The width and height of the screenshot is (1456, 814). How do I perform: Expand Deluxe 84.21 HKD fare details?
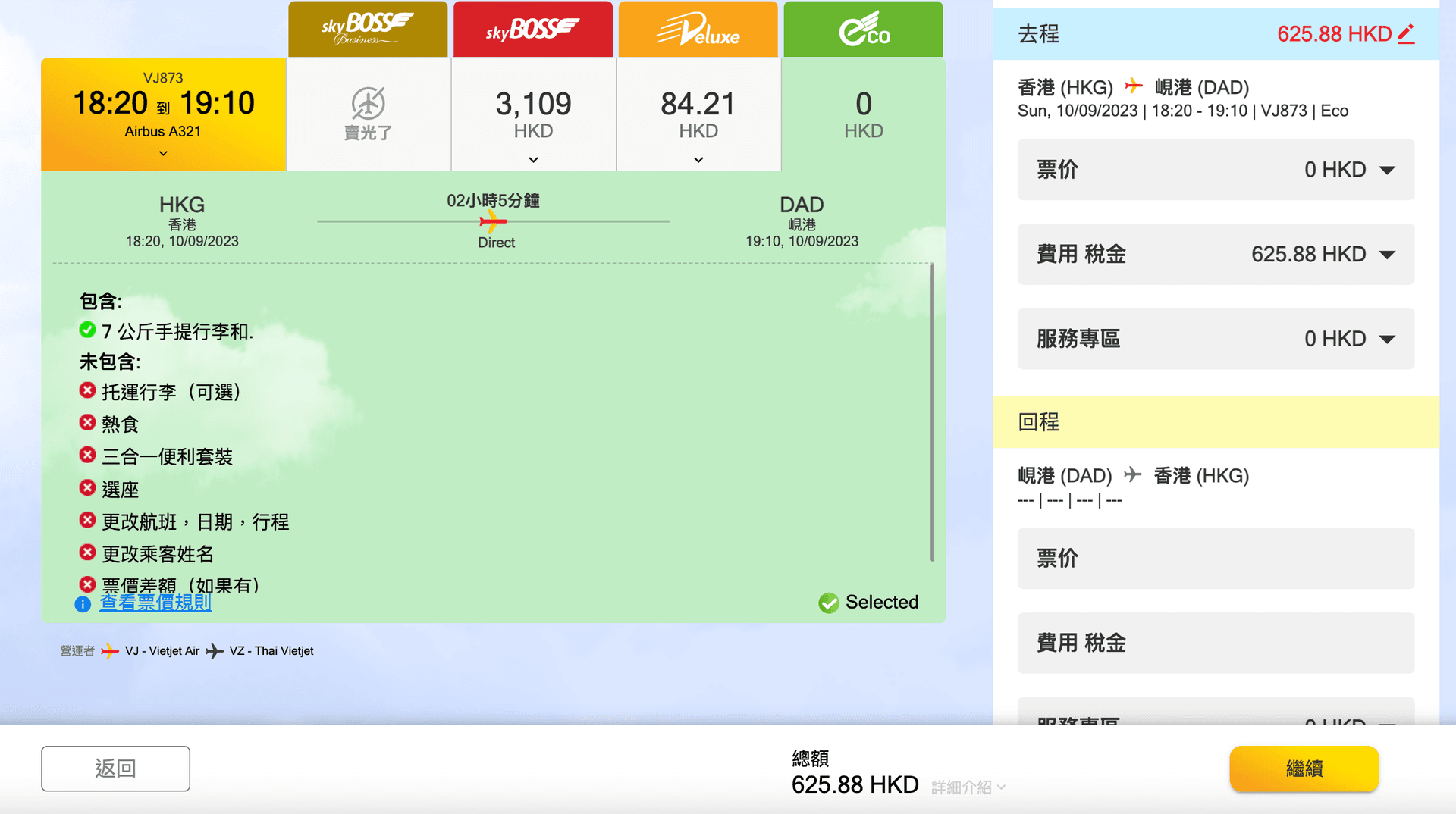coord(698,160)
